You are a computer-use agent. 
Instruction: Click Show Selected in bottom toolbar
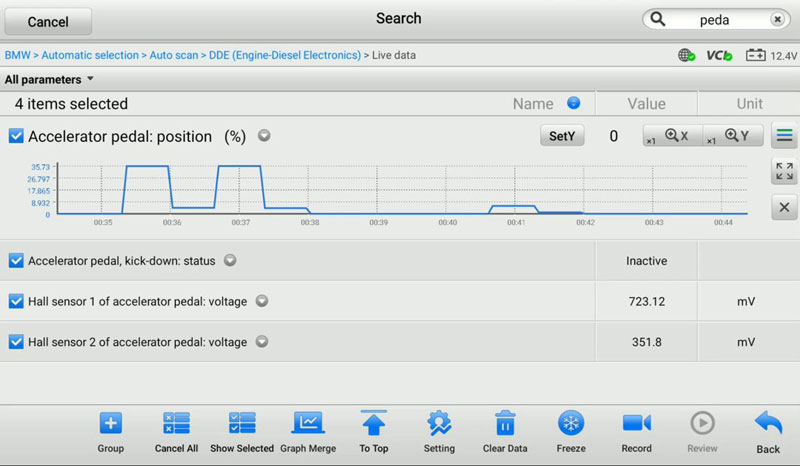(241, 424)
